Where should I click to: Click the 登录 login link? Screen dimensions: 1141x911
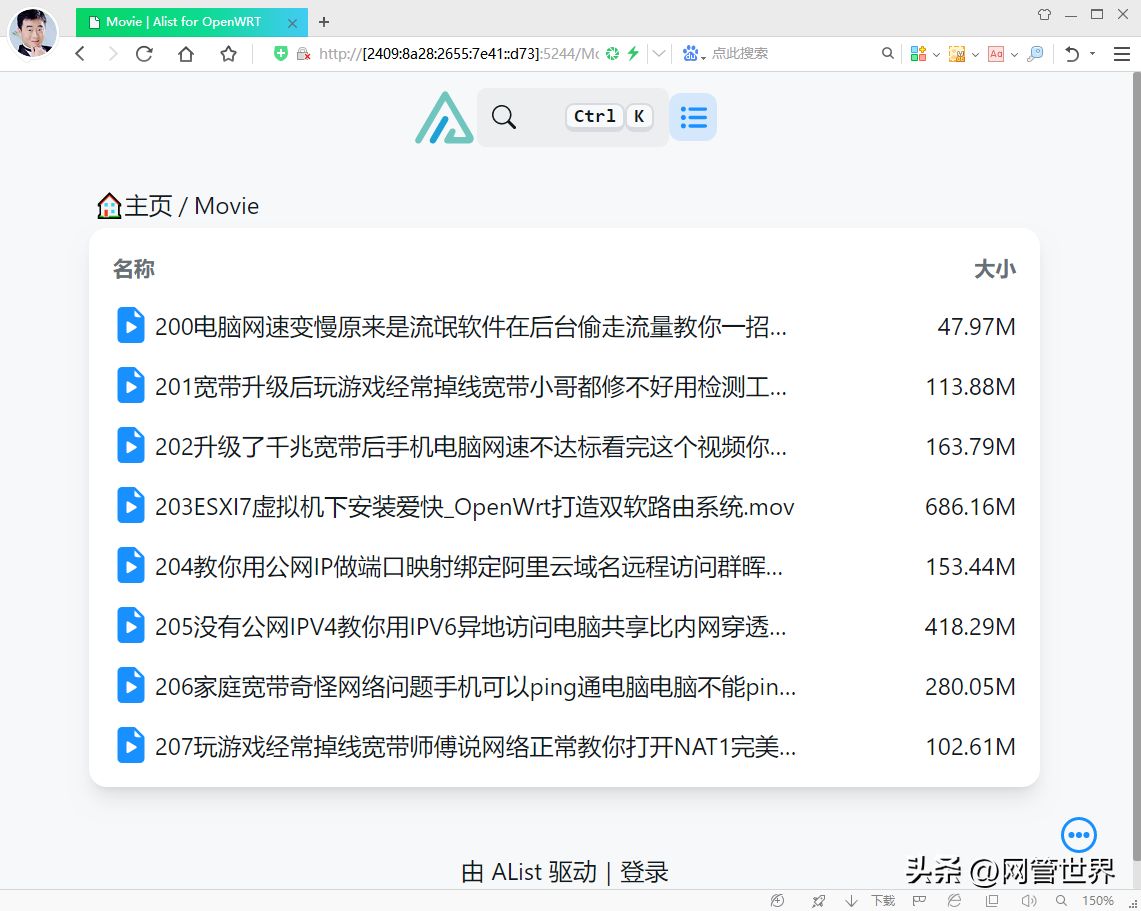point(644,872)
